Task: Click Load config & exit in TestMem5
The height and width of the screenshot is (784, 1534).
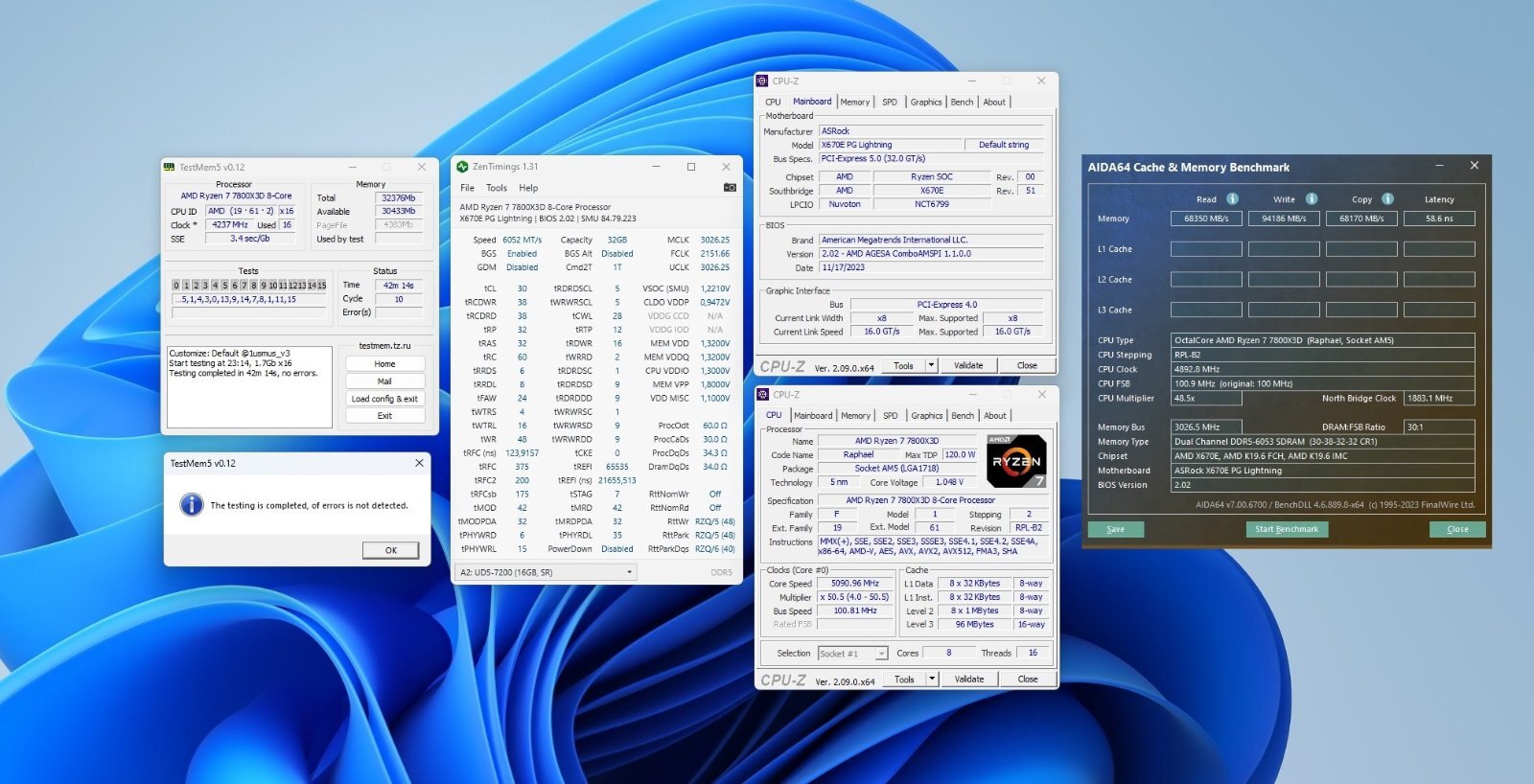Action: [x=384, y=399]
